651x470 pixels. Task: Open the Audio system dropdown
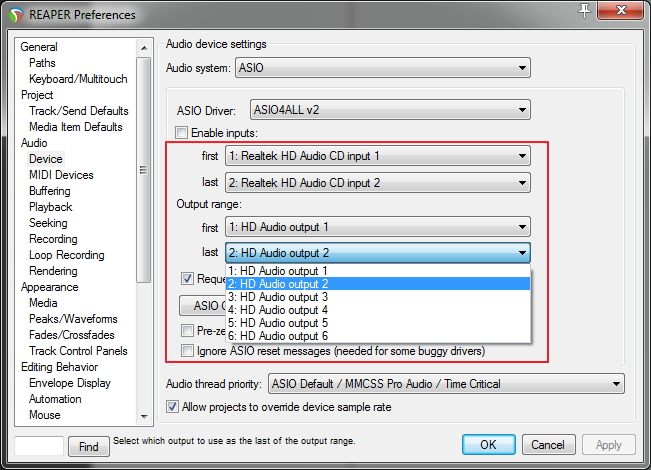point(382,69)
